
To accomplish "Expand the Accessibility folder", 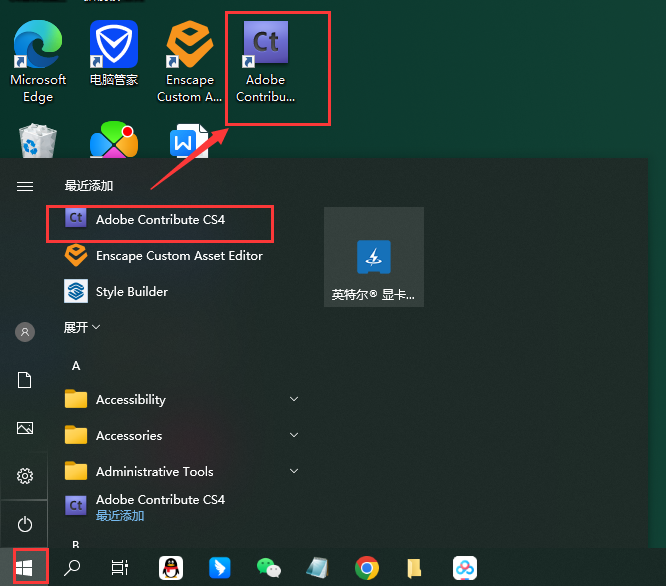I will click(183, 400).
